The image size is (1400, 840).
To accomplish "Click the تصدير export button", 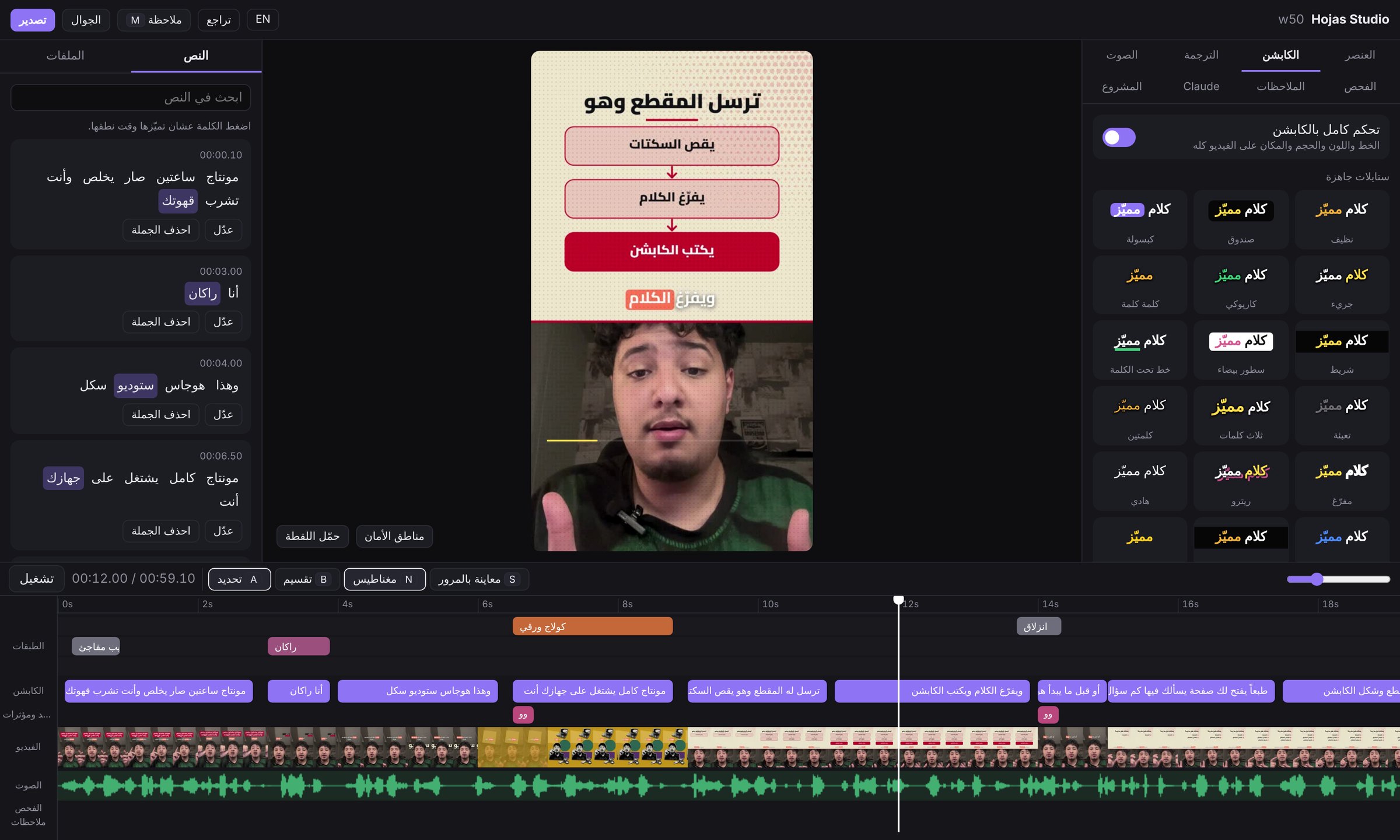I will (x=33, y=20).
